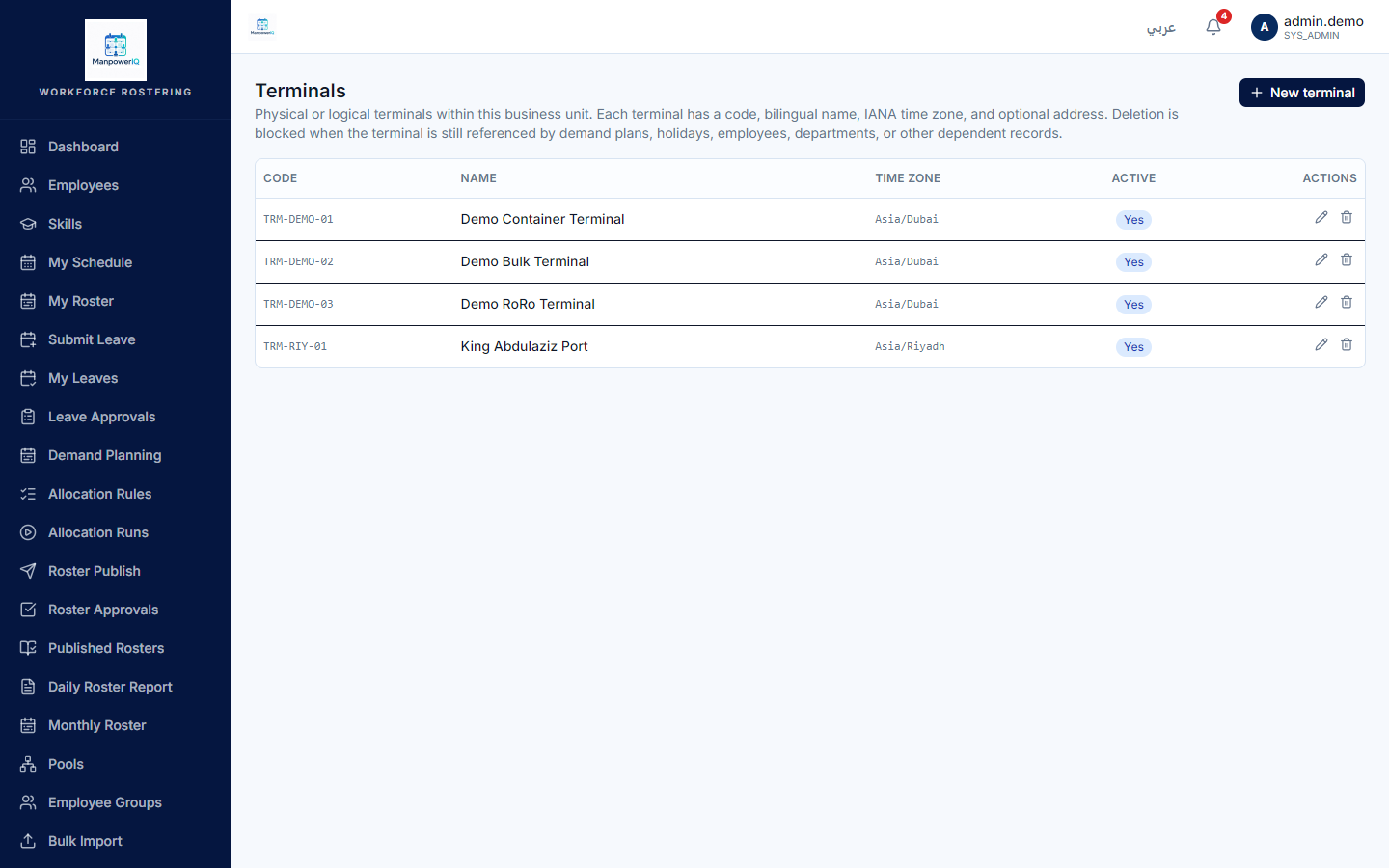Select code TRM-DEMO-02
The width and height of the screenshot is (1389, 868).
point(298,262)
